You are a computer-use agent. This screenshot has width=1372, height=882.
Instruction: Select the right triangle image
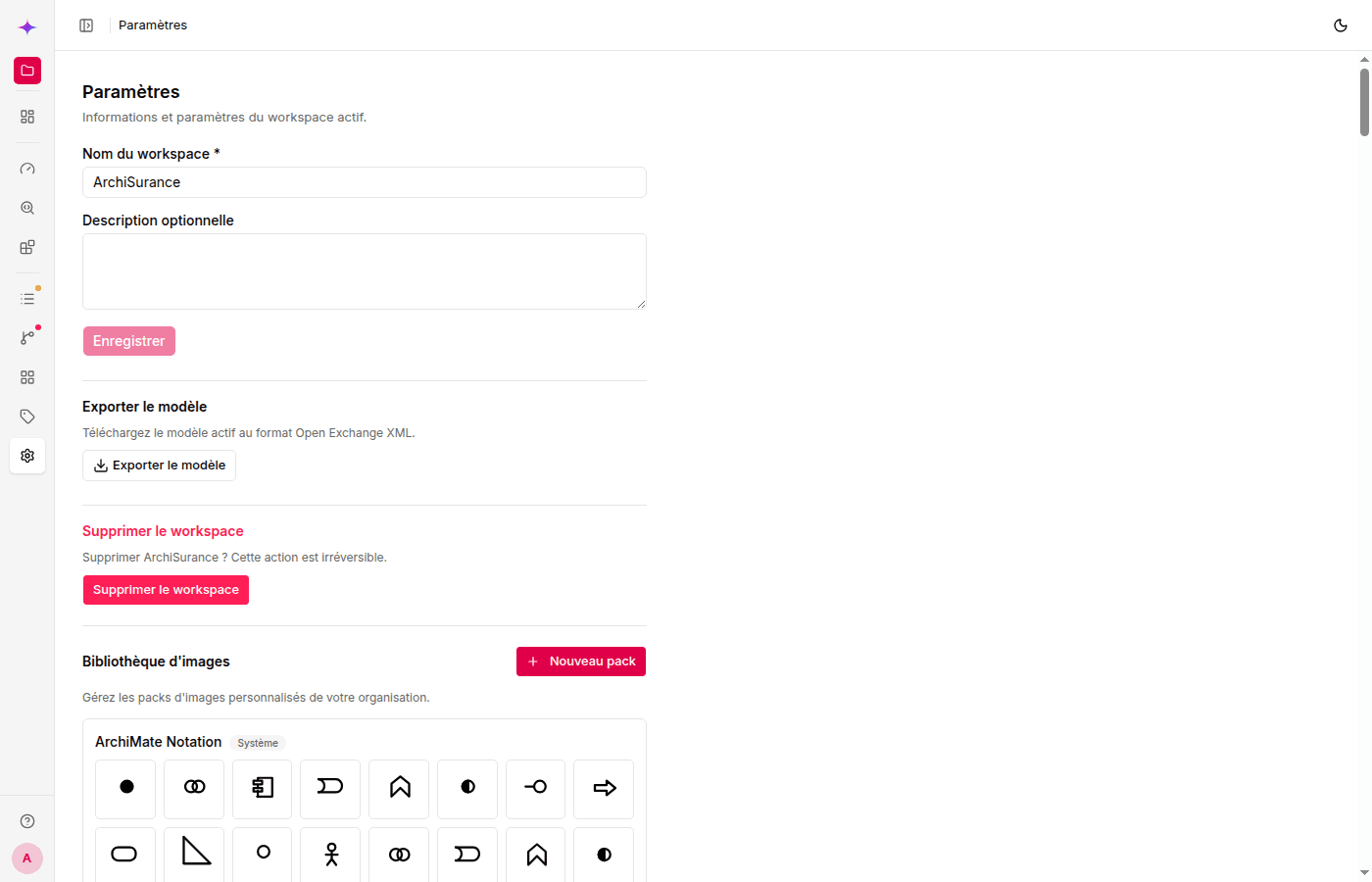pos(194,855)
